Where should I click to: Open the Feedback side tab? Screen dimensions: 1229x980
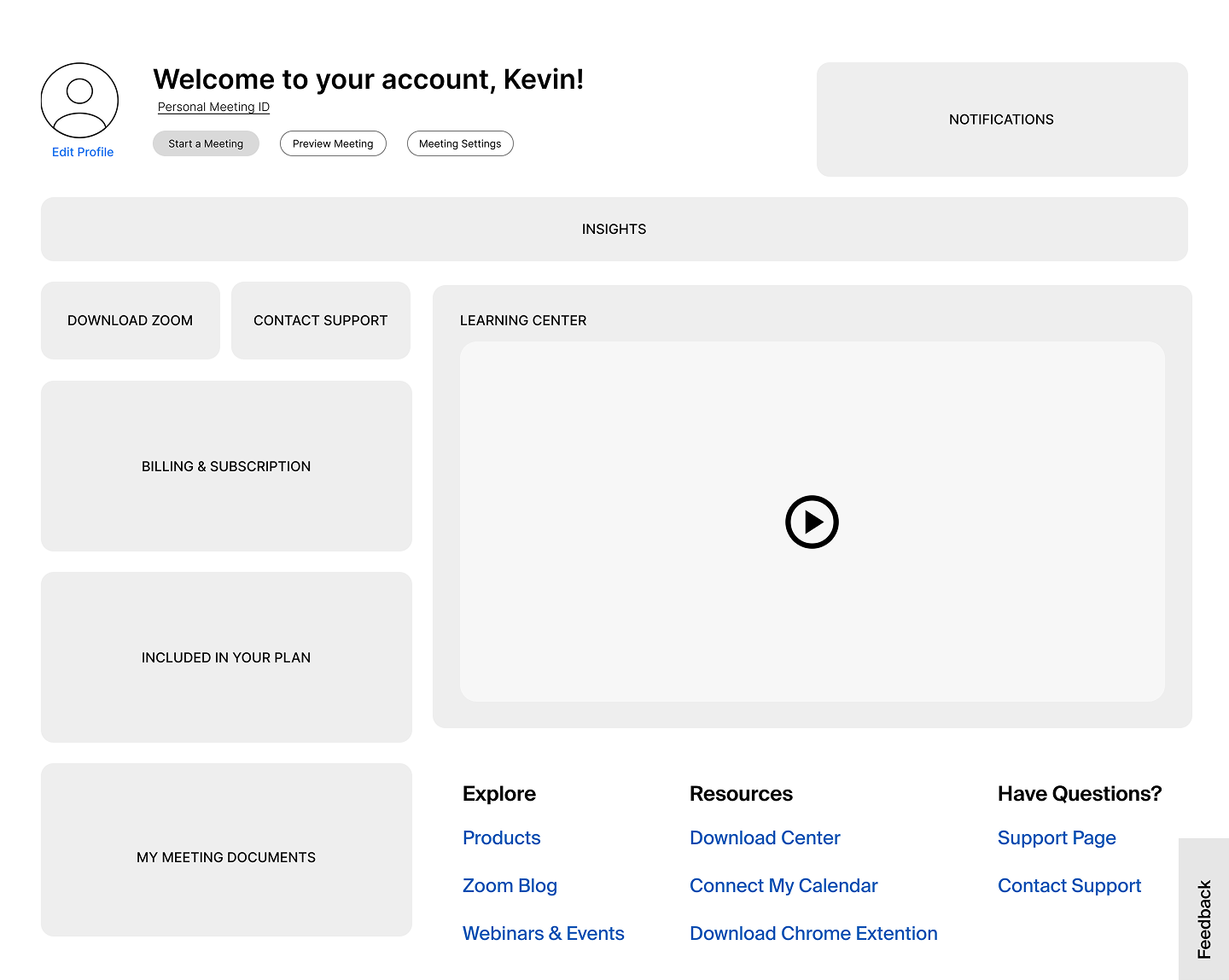point(1203,909)
